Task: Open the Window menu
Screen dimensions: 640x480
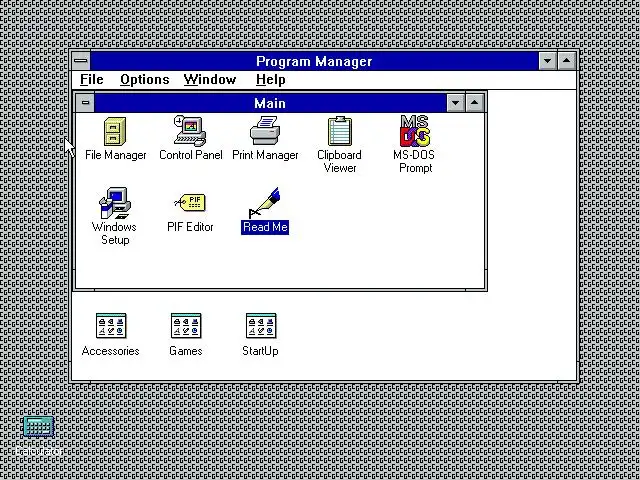Action: [210, 80]
